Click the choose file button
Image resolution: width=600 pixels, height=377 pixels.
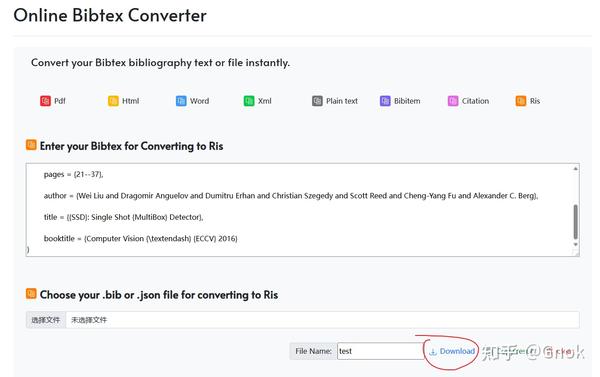pyautogui.click(x=46, y=320)
